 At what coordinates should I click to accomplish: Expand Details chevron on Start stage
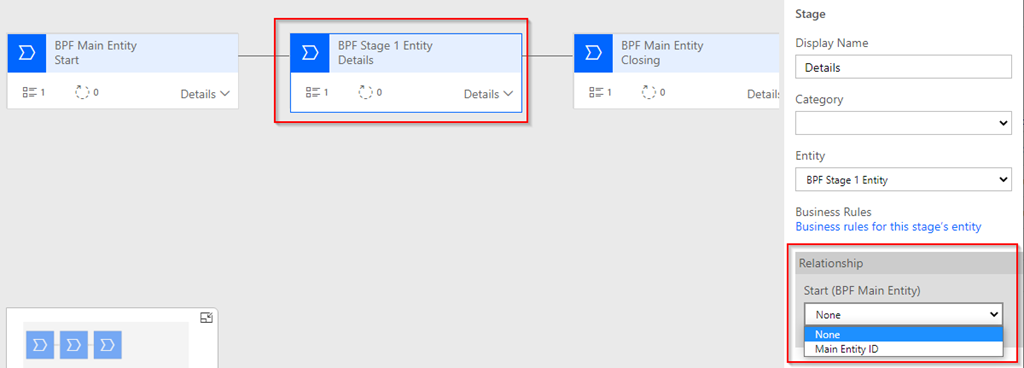[x=205, y=94]
